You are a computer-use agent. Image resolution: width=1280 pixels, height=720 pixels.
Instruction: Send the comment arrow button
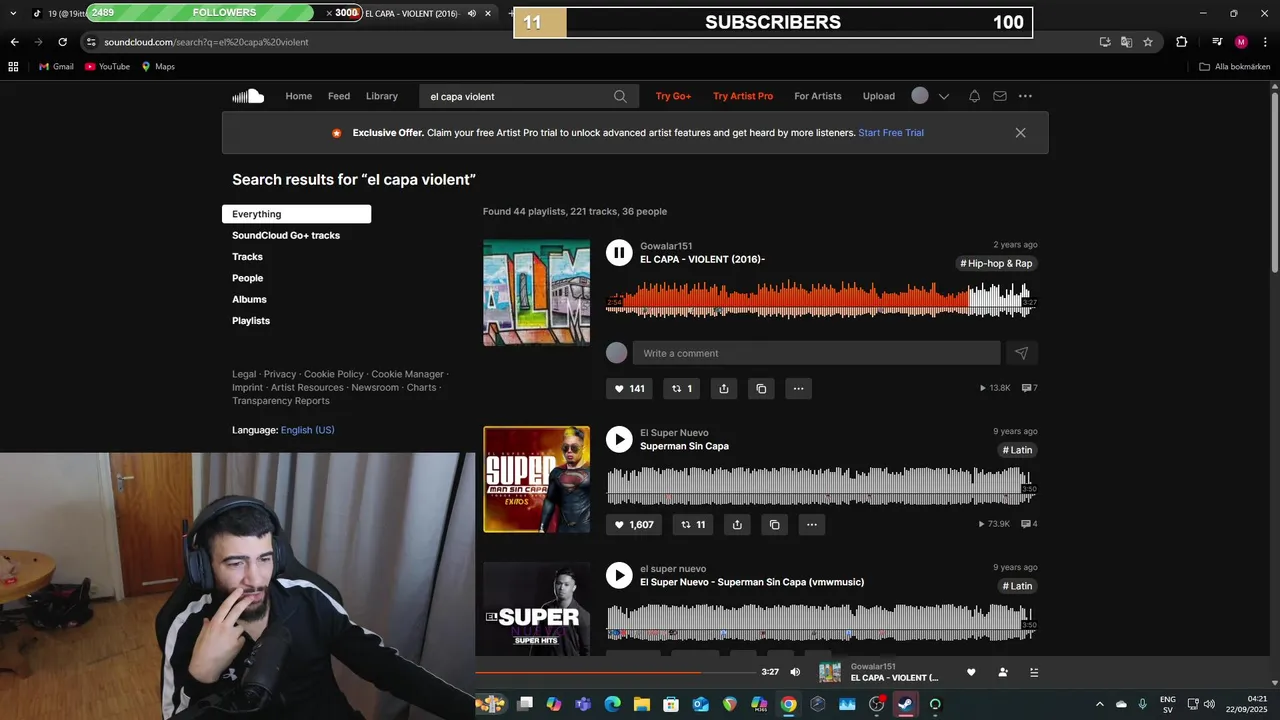coord(1021,353)
